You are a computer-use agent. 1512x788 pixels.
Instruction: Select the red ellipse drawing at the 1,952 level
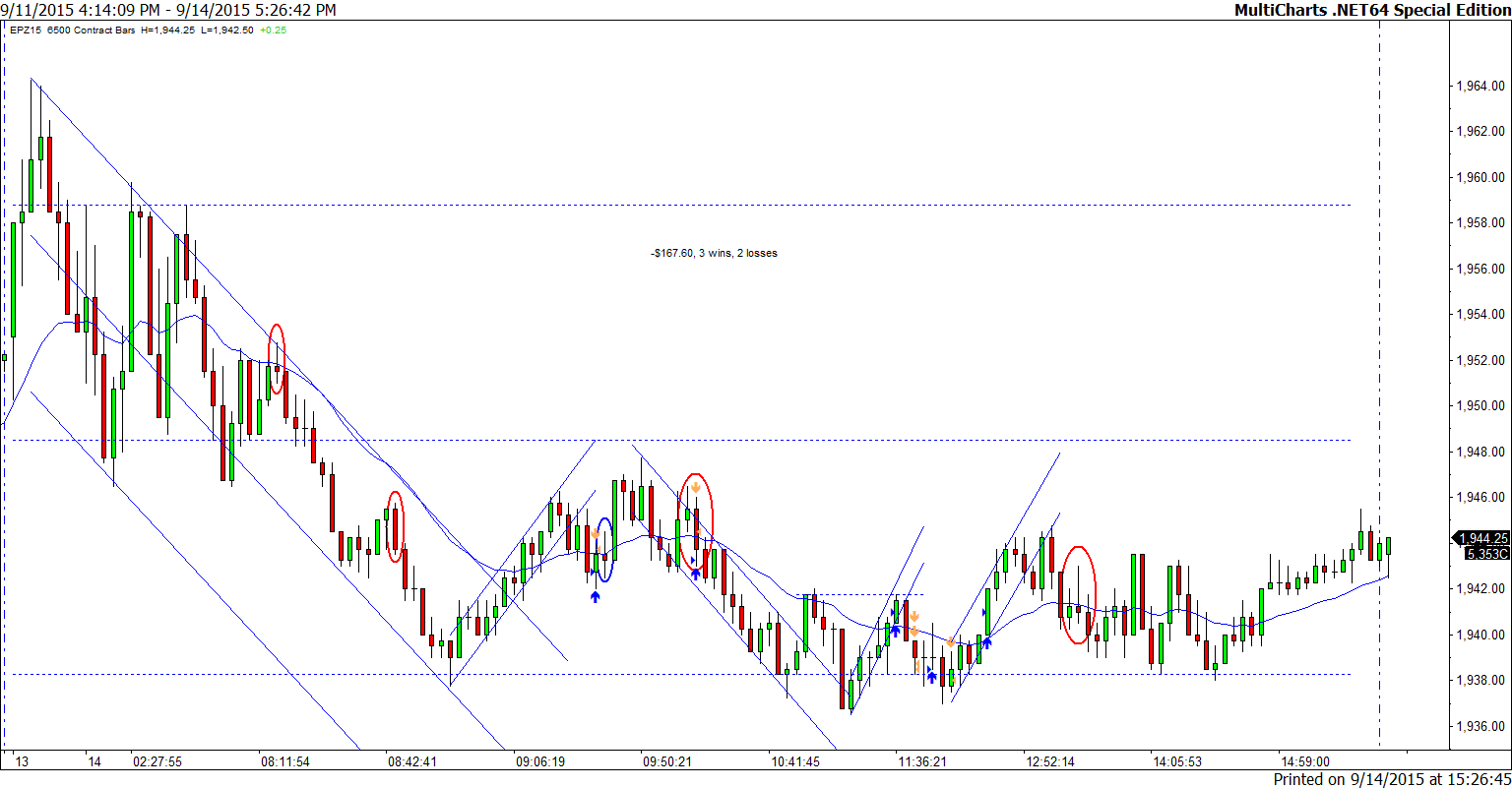(278, 359)
